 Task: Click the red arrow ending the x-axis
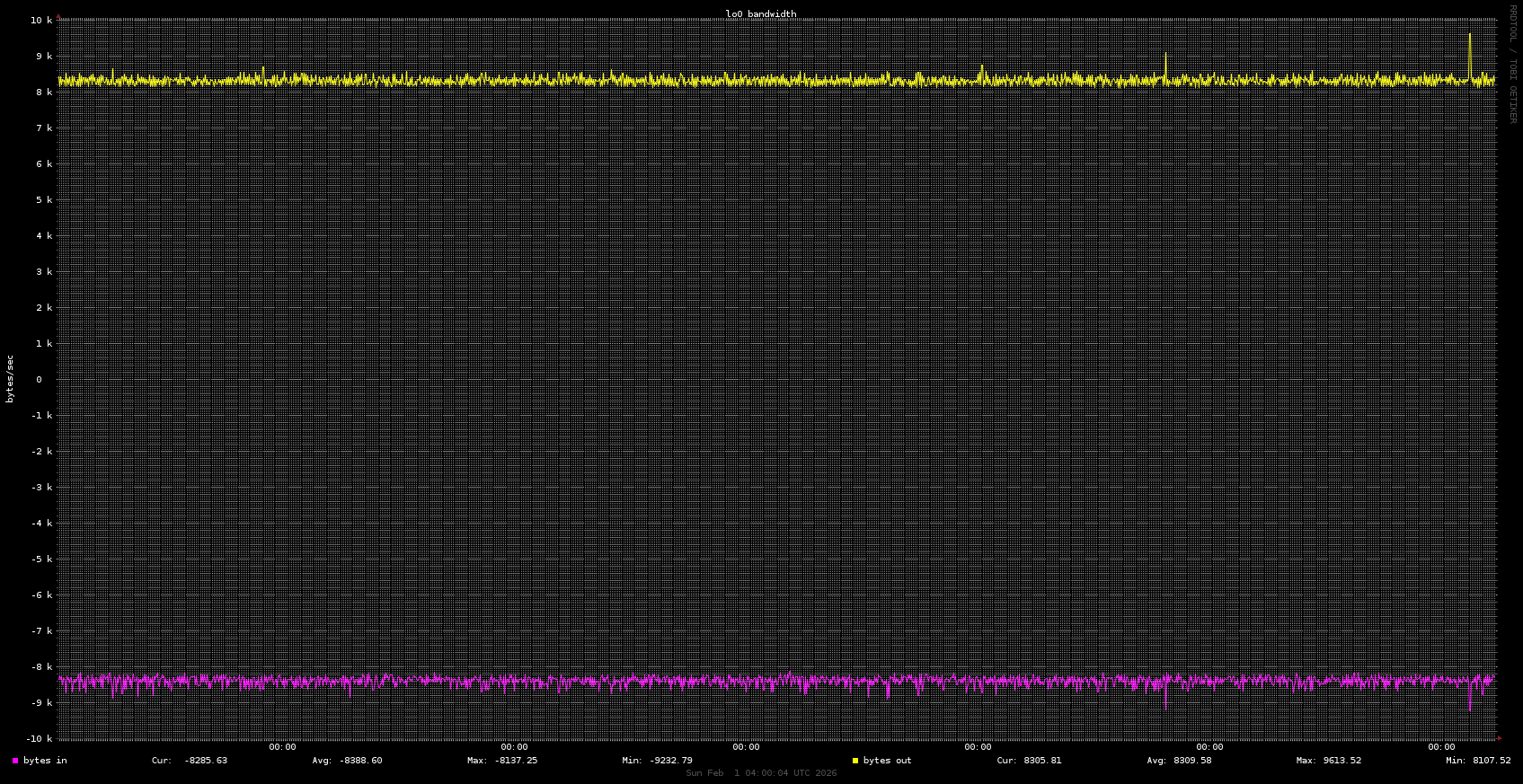(x=1499, y=738)
